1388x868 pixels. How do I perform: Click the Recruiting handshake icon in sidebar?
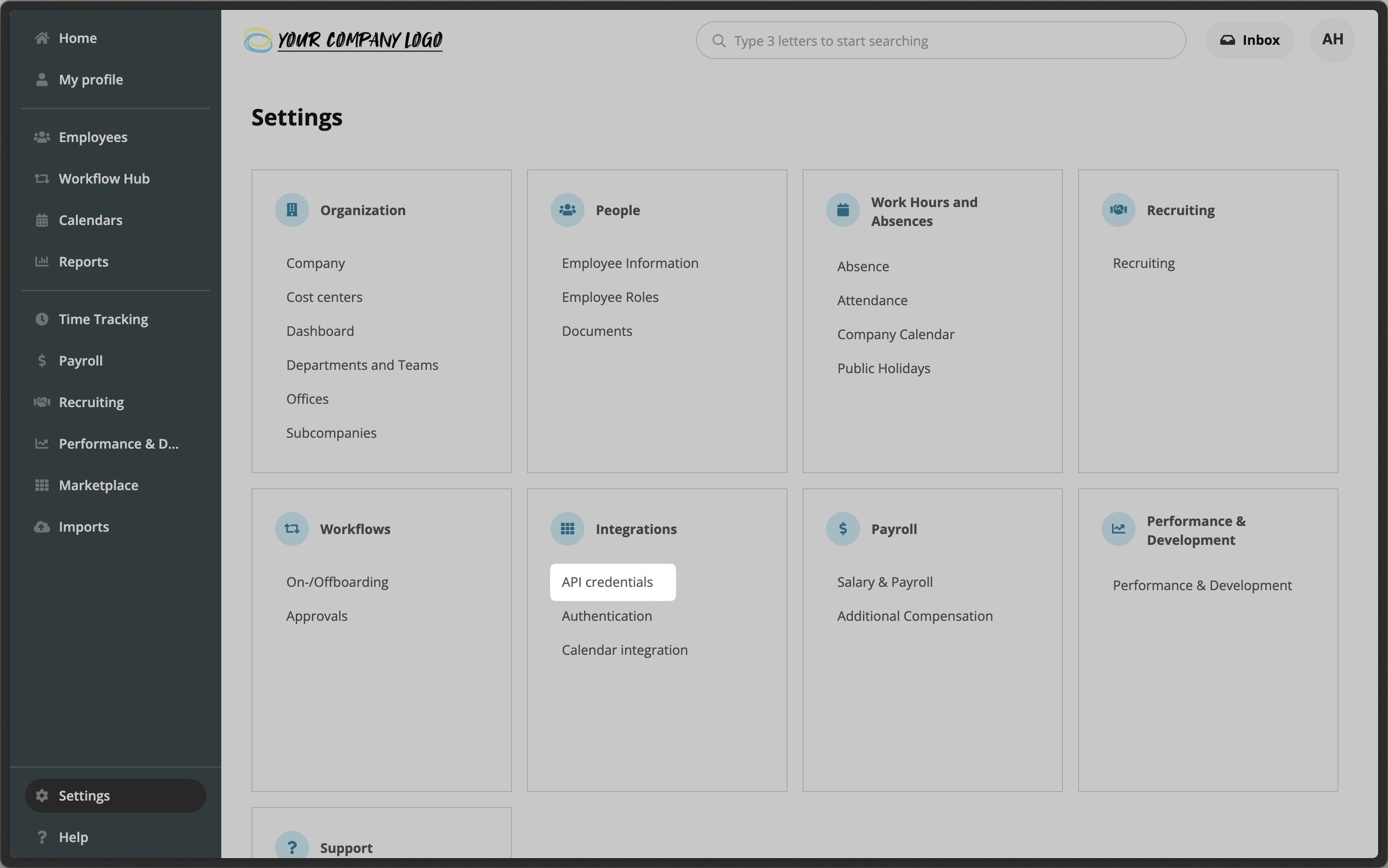pos(42,402)
